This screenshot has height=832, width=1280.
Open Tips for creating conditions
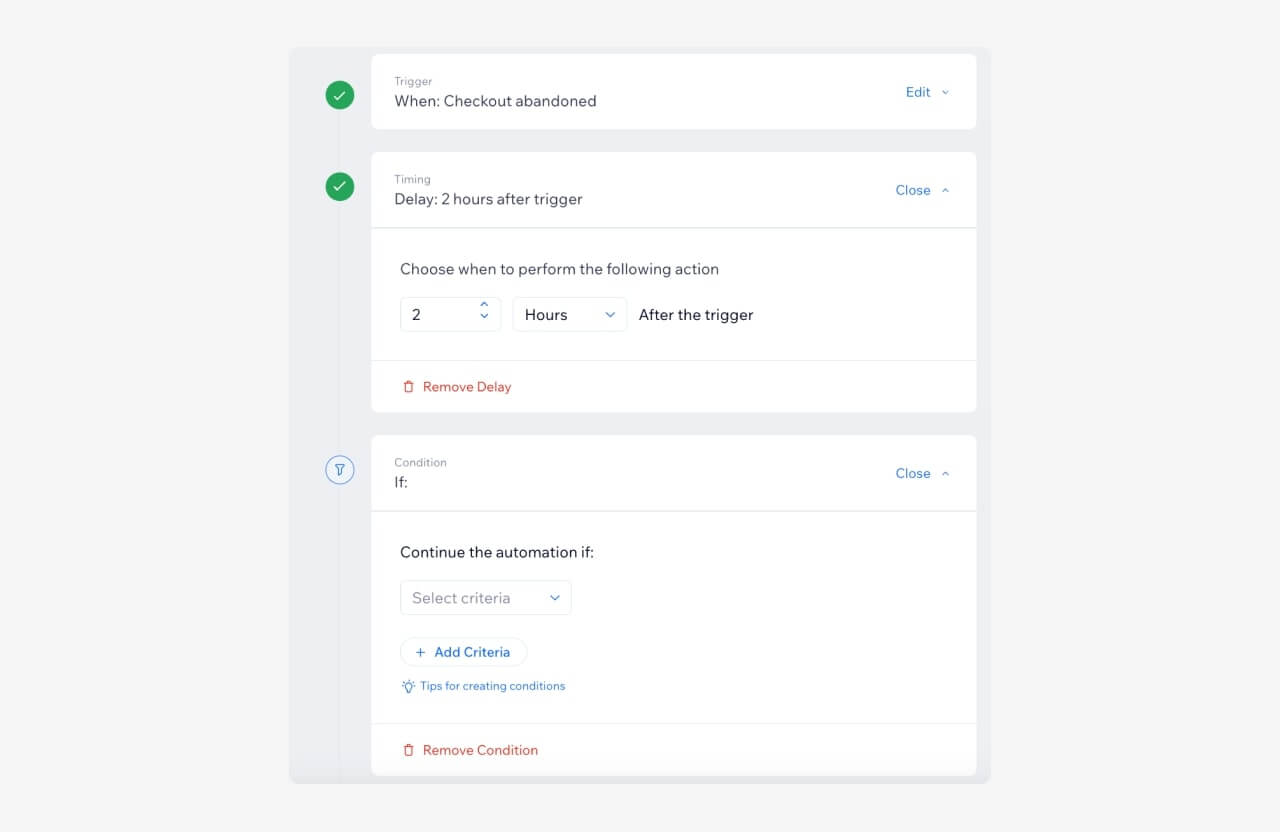click(x=492, y=686)
